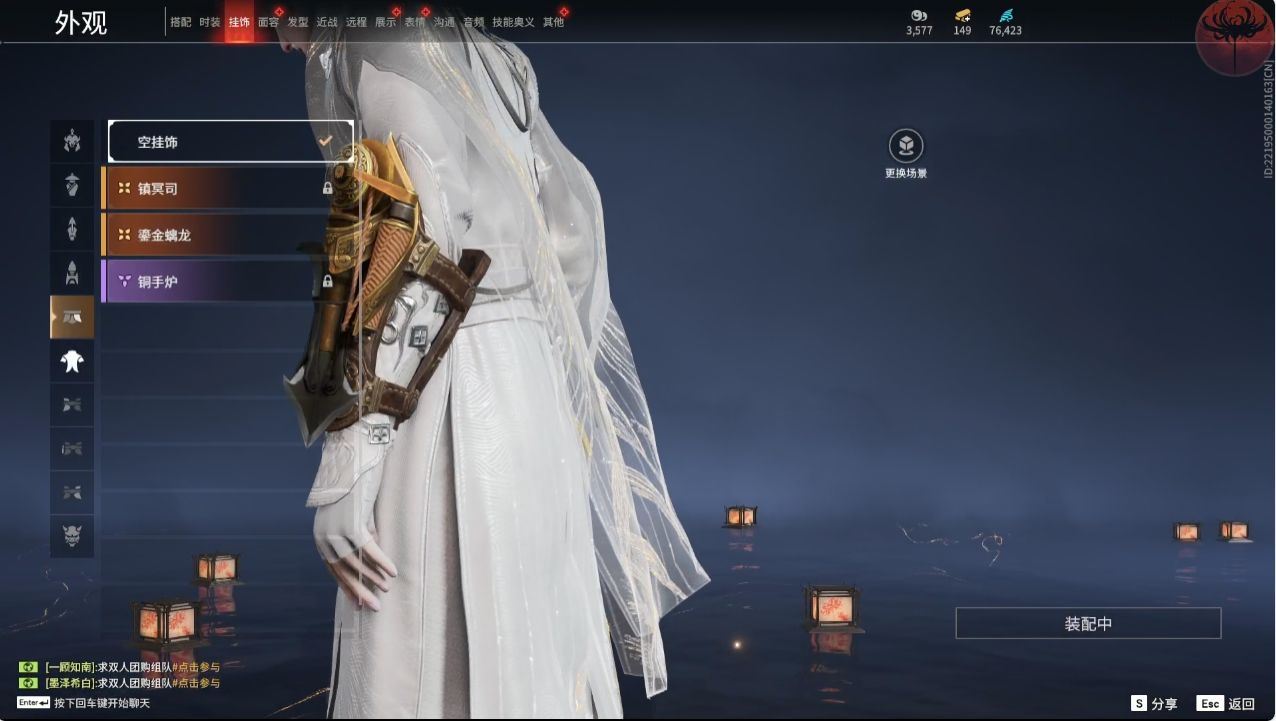
Task: Click the 更换场景 change scene icon
Action: (x=906, y=147)
